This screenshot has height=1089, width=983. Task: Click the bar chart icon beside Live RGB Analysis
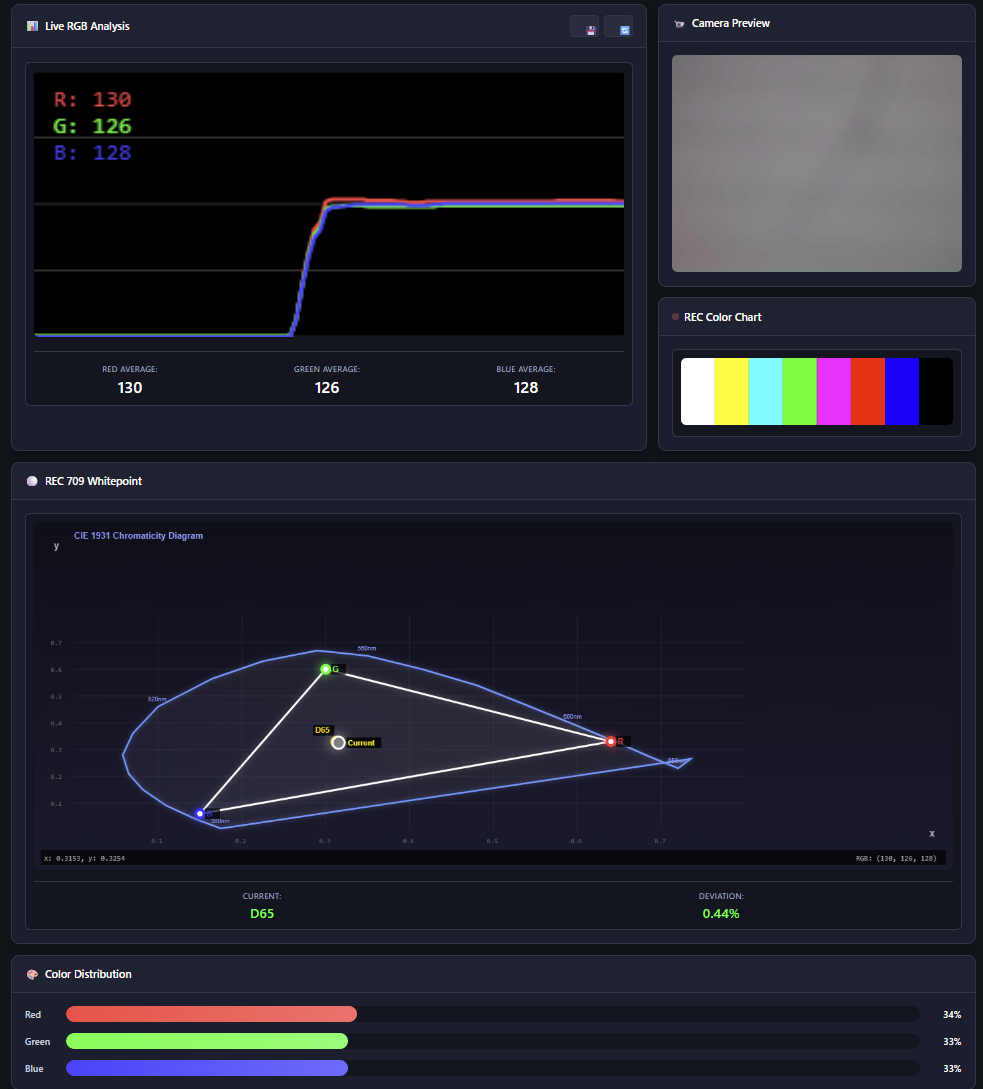(x=31, y=25)
